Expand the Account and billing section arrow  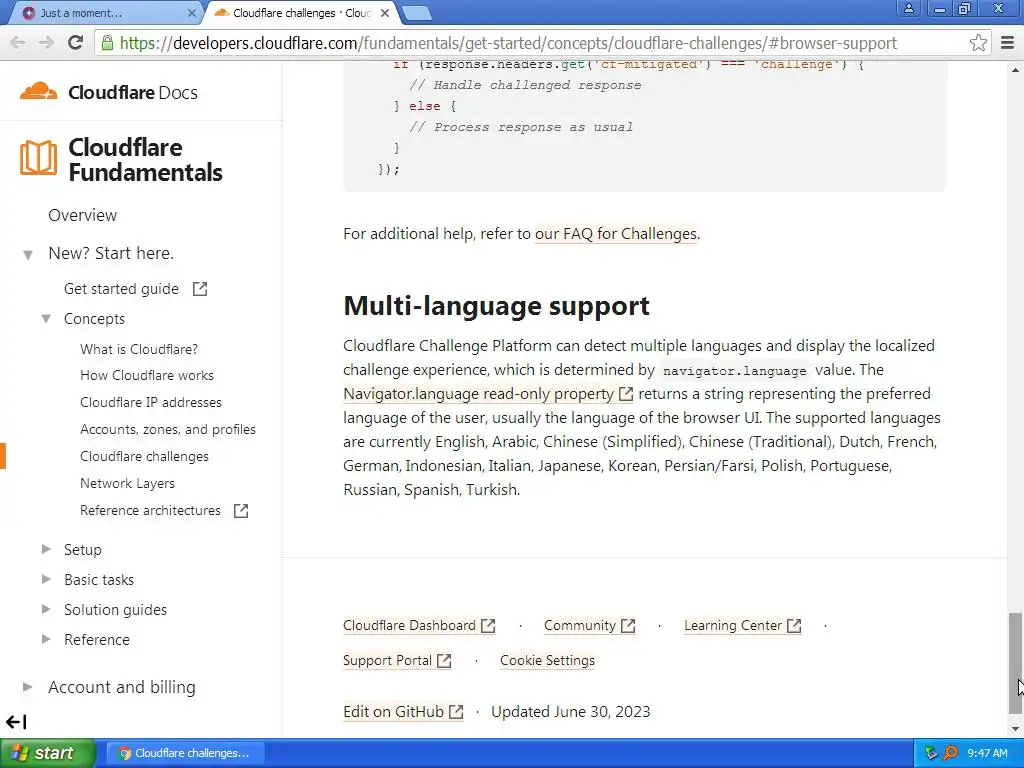click(27, 687)
